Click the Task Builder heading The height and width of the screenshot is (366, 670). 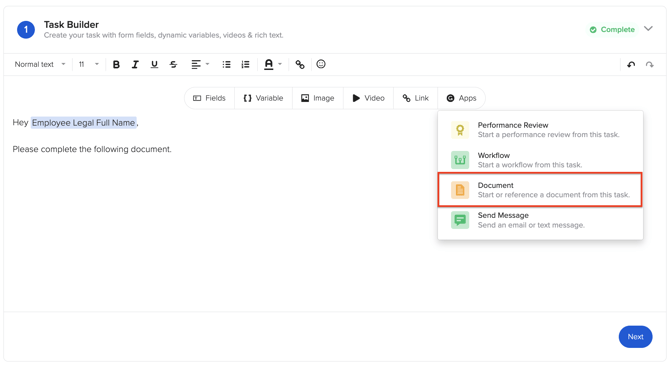pyautogui.click(x=71, y=25)
